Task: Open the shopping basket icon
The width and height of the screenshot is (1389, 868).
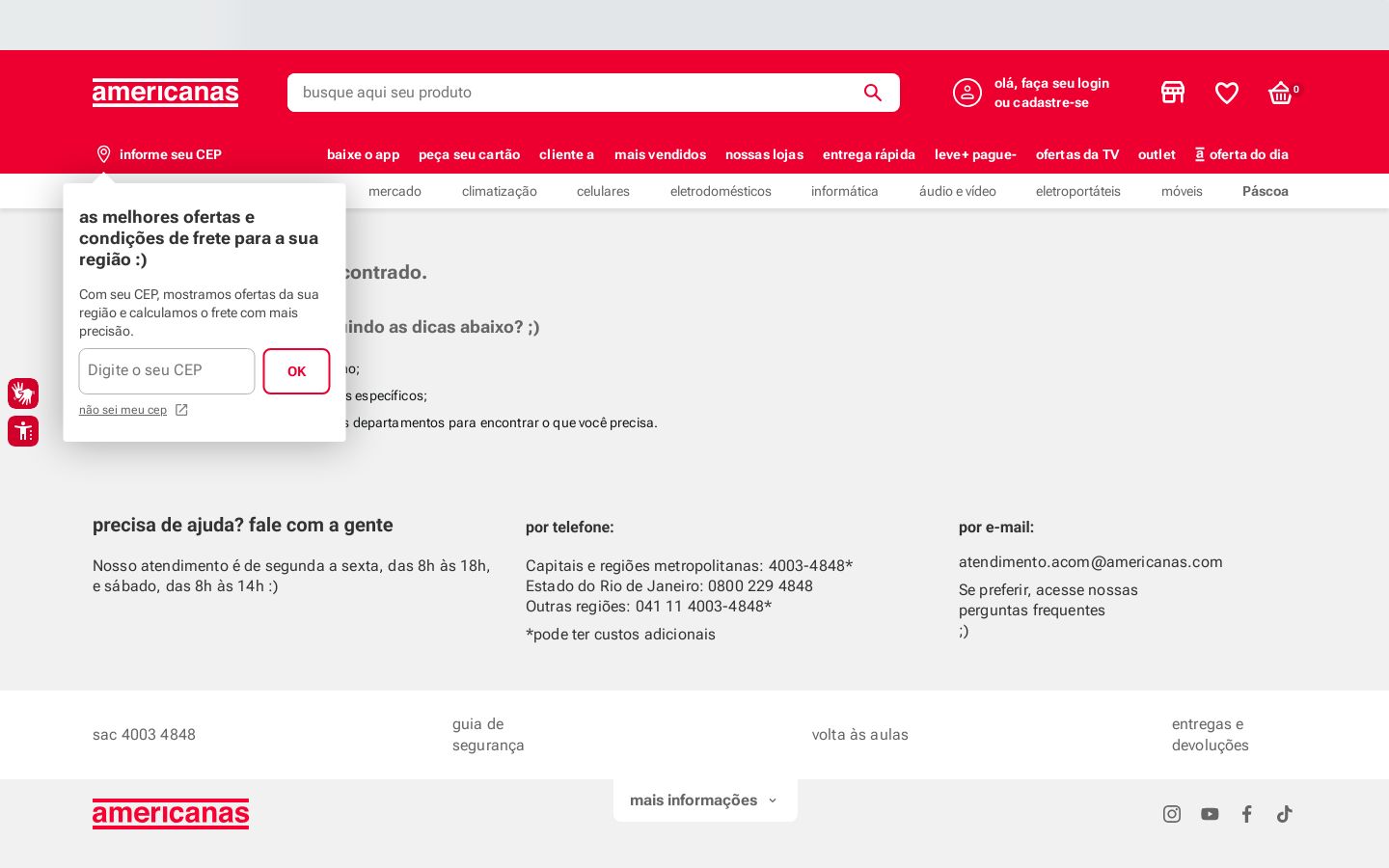Action: pos(1281,93)
